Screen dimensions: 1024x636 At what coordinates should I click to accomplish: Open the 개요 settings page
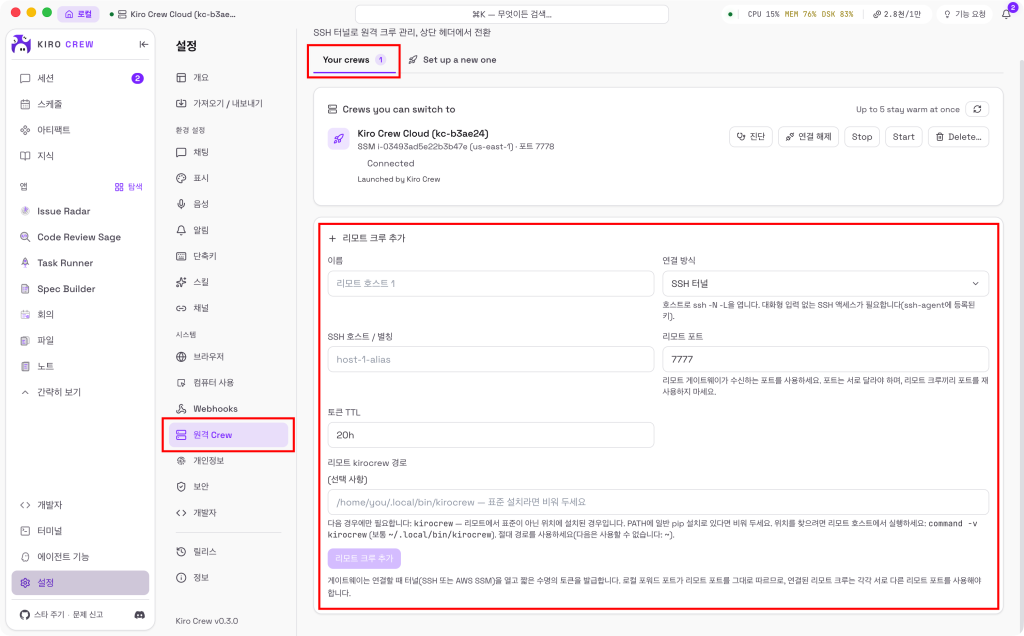[228, 78]
